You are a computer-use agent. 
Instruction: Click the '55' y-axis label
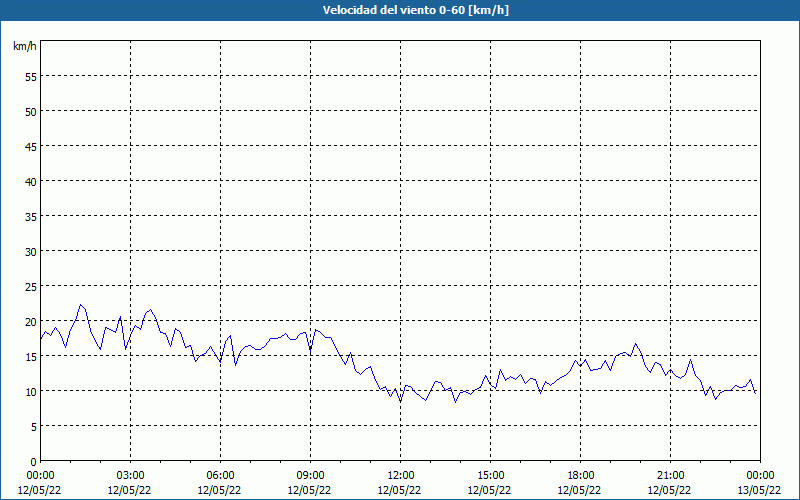(x=31, y=77)
